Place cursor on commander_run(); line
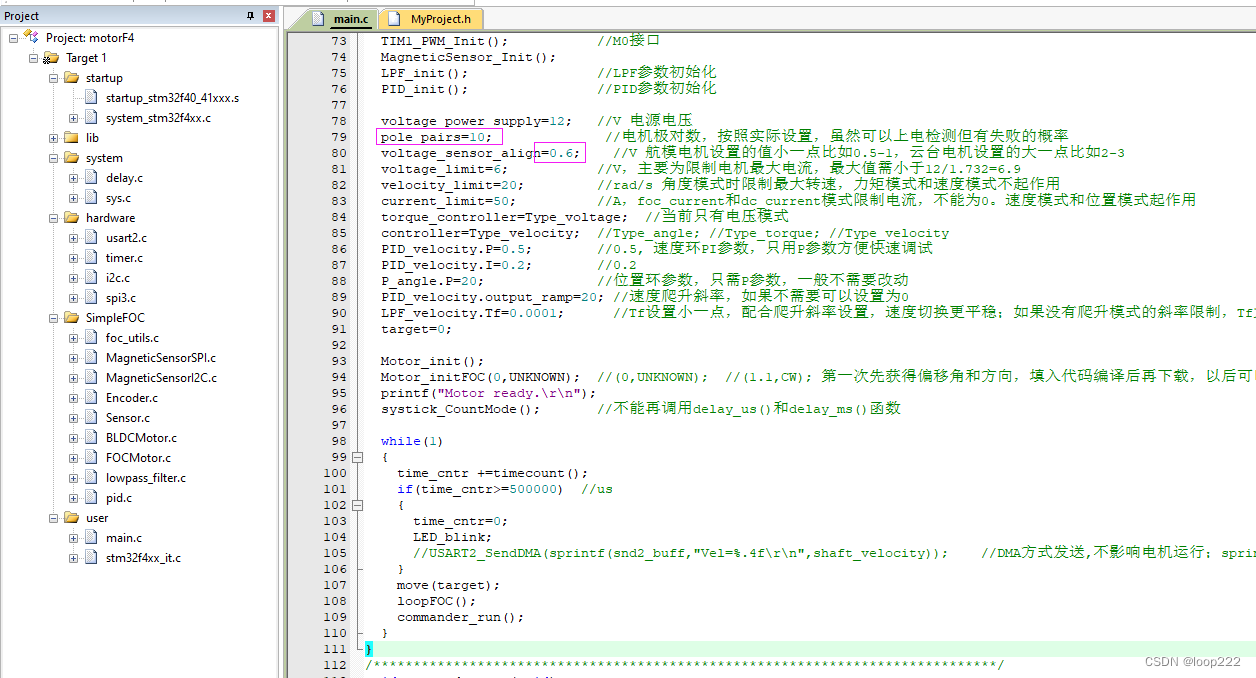Viewport: 1256px width, 678px height. coord(460,617)
